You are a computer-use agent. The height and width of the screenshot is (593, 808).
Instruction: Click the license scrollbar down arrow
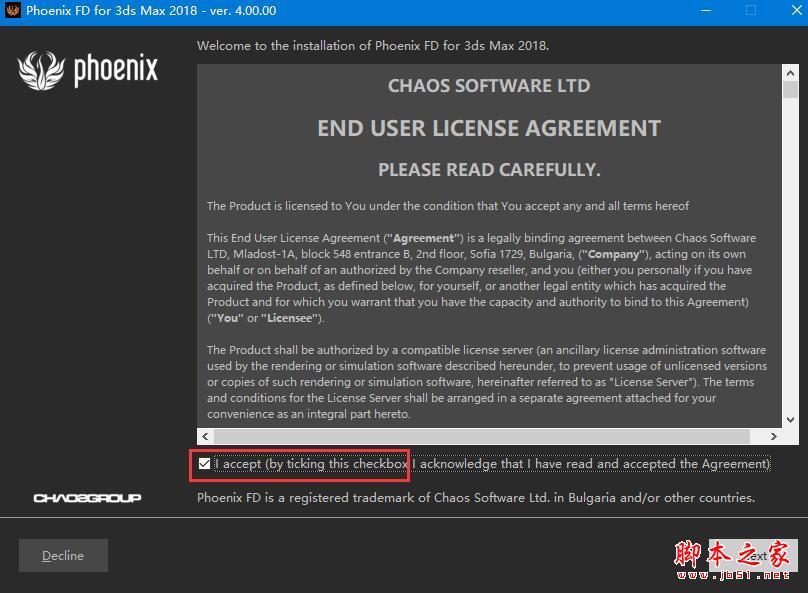point(790,419)
